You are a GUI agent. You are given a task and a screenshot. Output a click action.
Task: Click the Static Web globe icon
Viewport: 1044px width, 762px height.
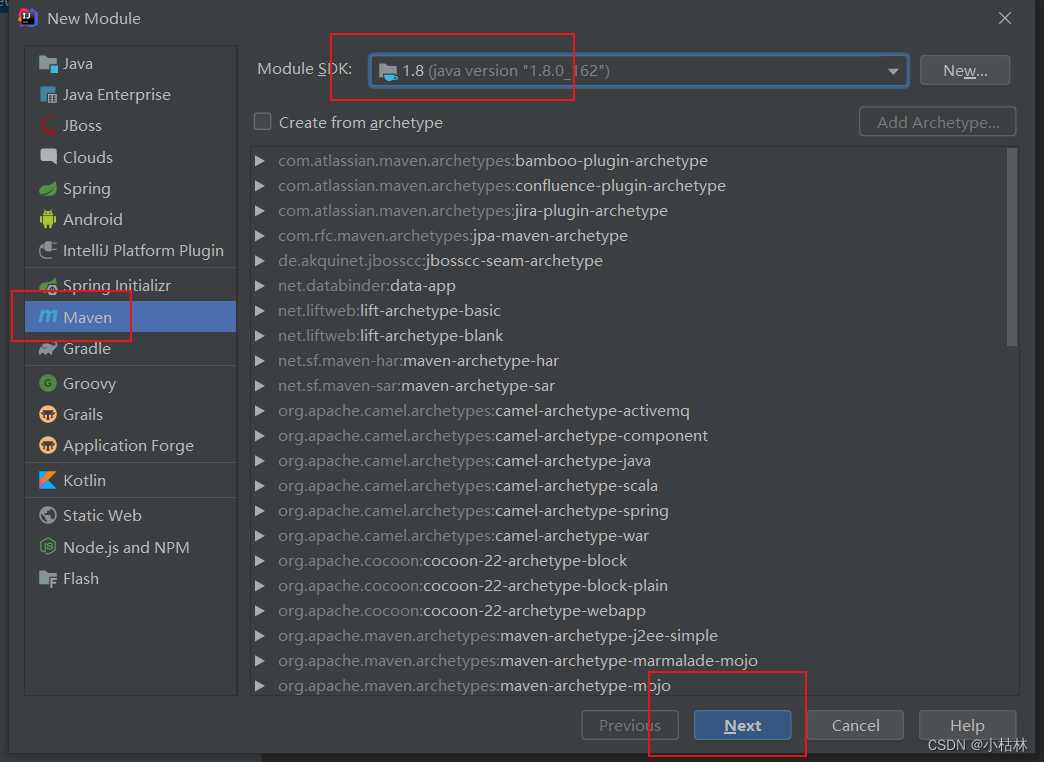coord(48,515)
